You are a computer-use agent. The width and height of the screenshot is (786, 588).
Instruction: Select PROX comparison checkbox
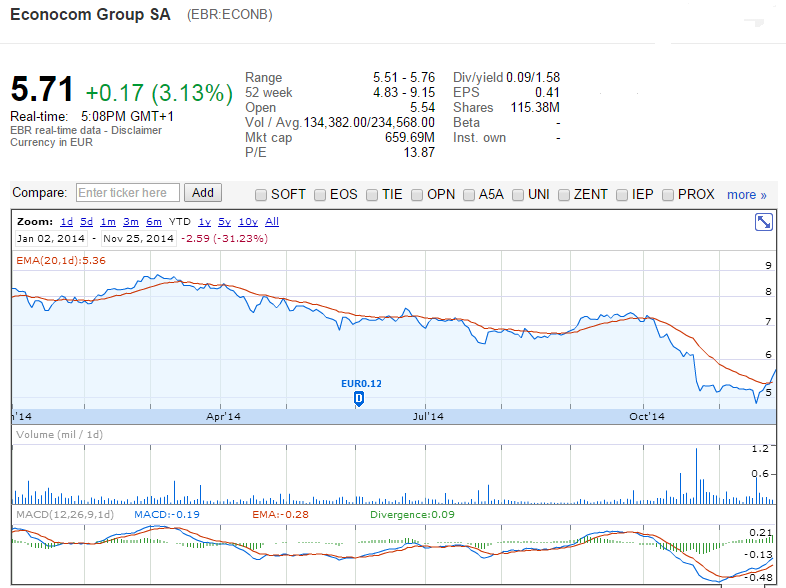(668, 195)
